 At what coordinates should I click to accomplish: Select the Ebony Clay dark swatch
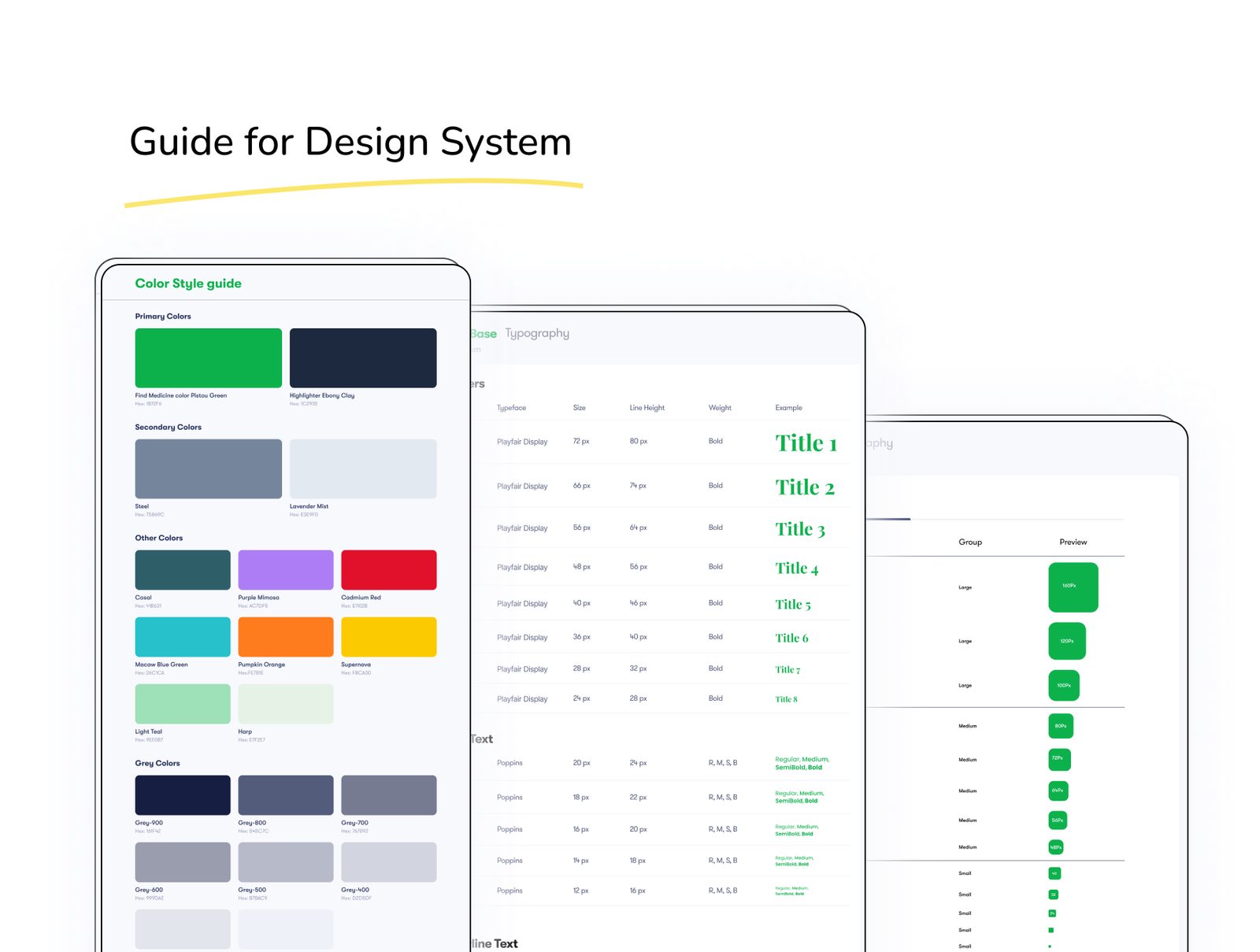pos(362,357)
